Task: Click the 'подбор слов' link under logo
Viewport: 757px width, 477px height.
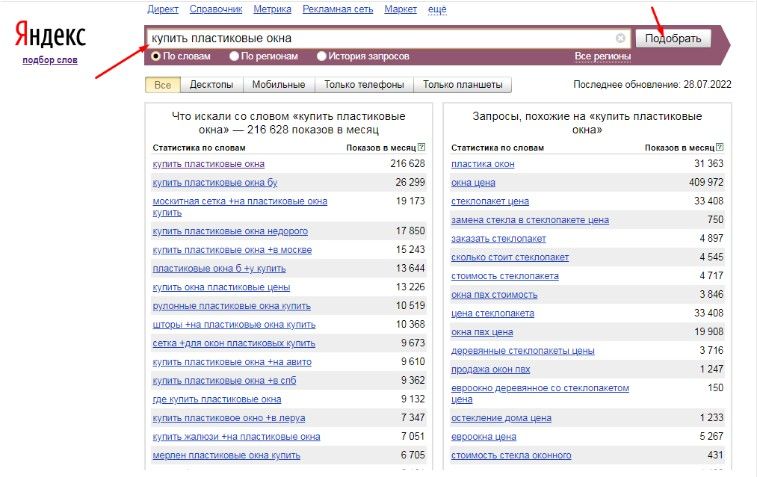Action: click(50, 60)
